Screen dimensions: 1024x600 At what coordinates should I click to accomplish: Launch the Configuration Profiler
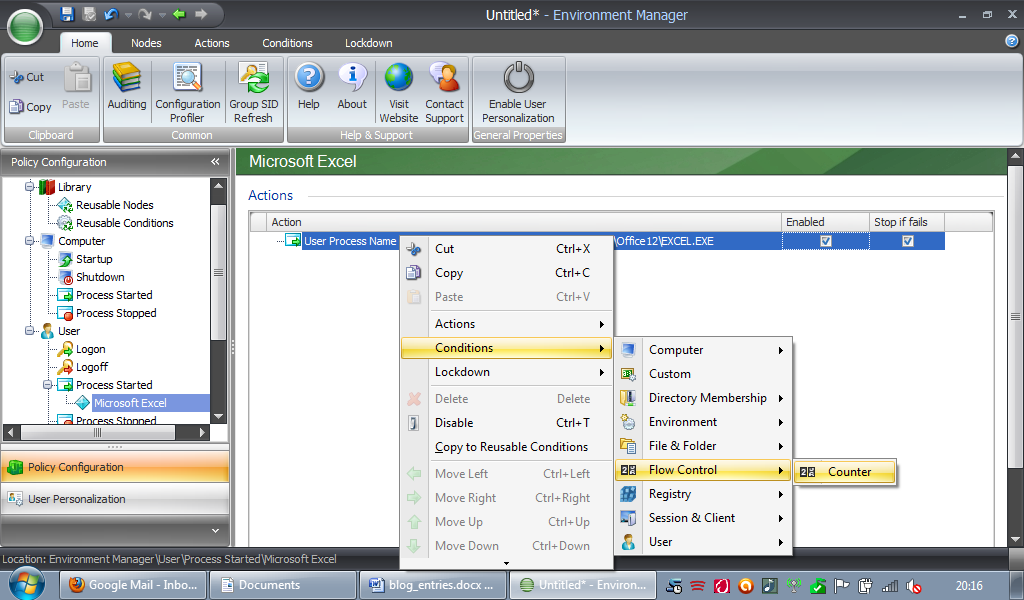(187, 92)
